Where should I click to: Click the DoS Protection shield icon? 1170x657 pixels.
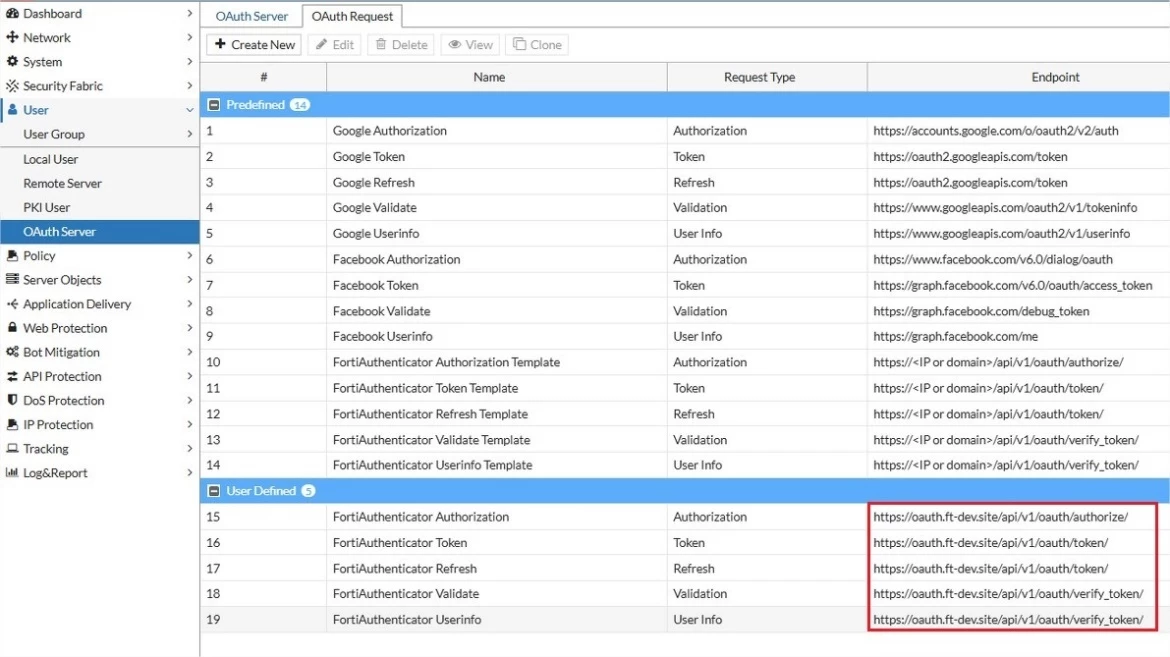tap(12, 400)
